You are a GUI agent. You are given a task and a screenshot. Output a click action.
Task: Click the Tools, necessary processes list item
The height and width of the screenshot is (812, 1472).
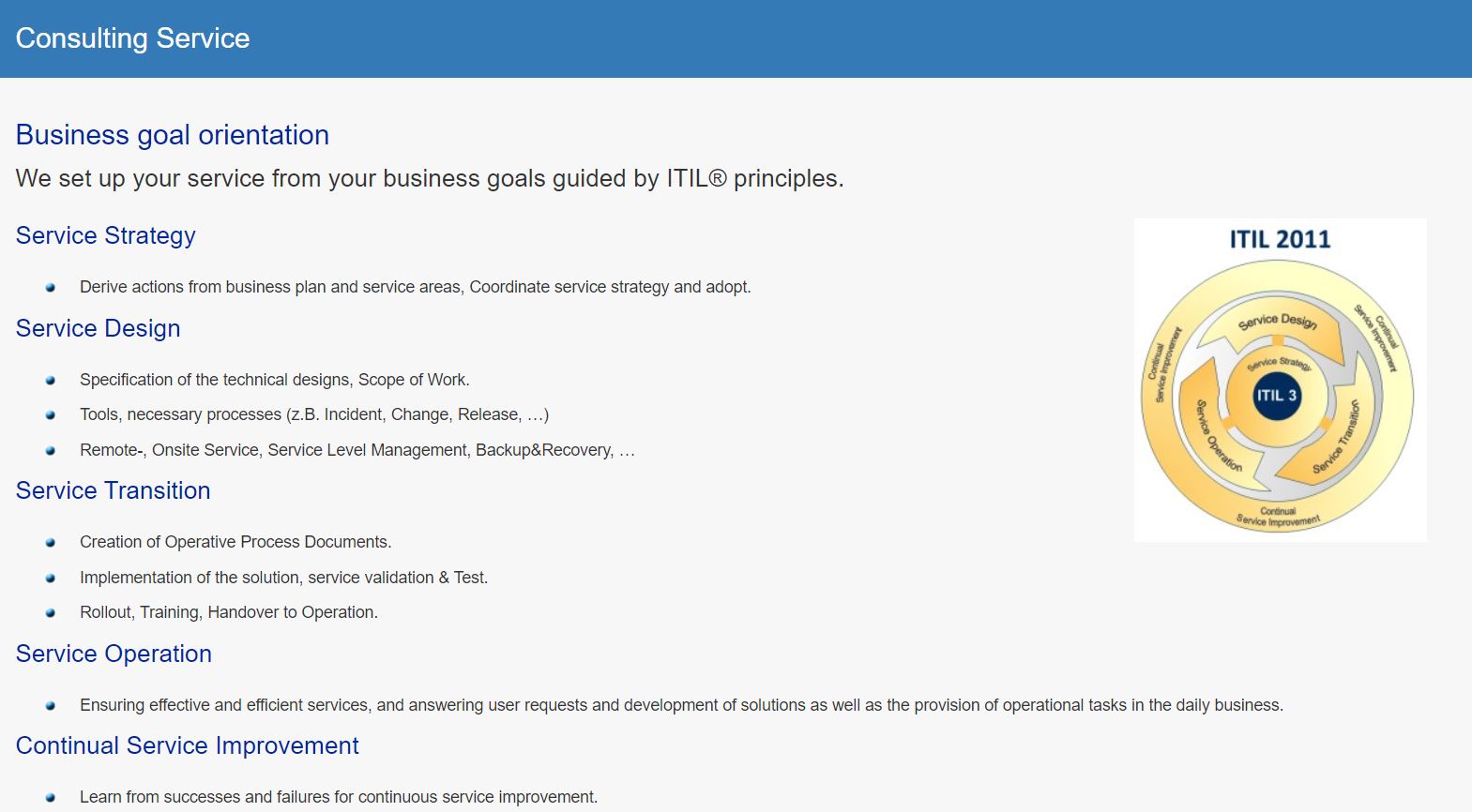314,414
